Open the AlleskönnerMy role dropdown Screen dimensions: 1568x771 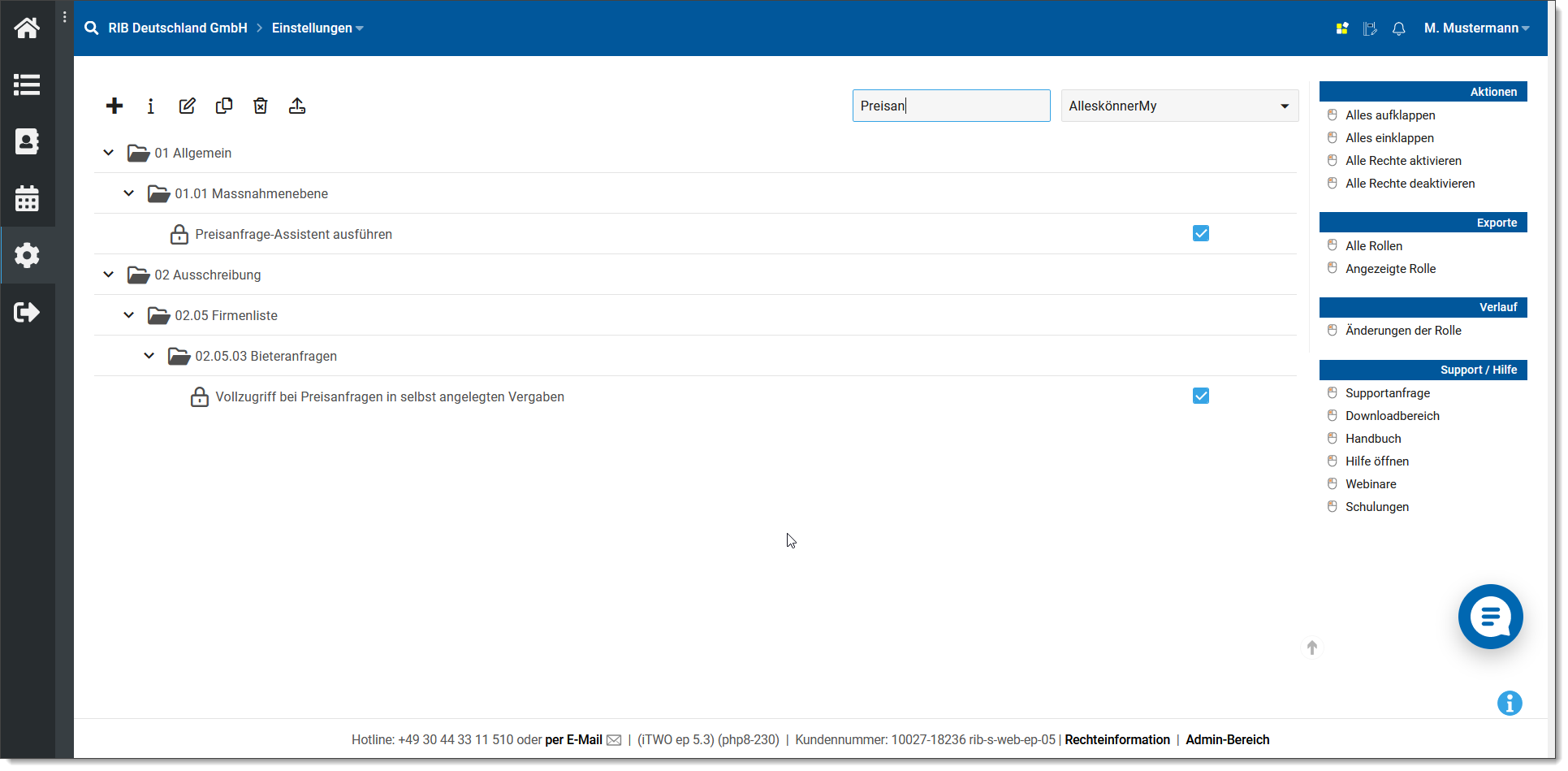pyautogui.click(x=1179, y=106)
